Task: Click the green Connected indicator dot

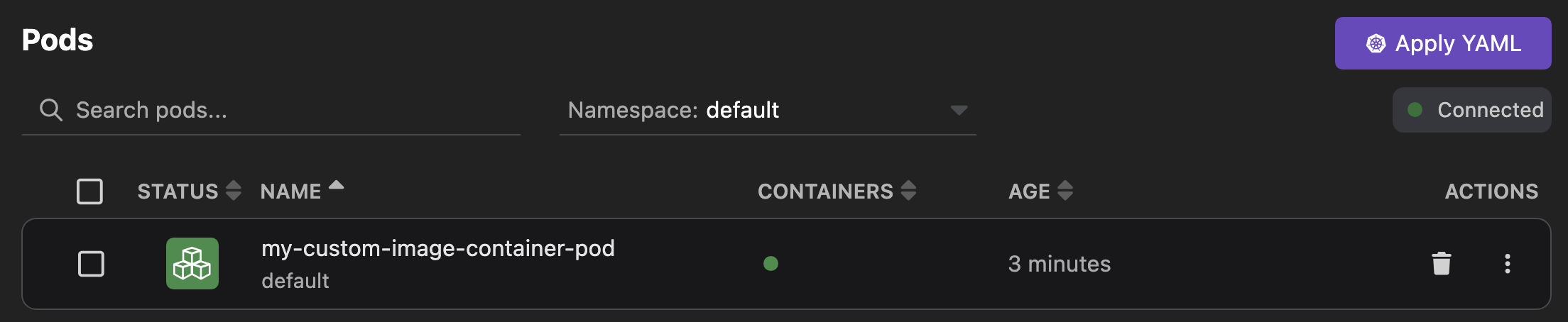Action: pos(1415,110)
